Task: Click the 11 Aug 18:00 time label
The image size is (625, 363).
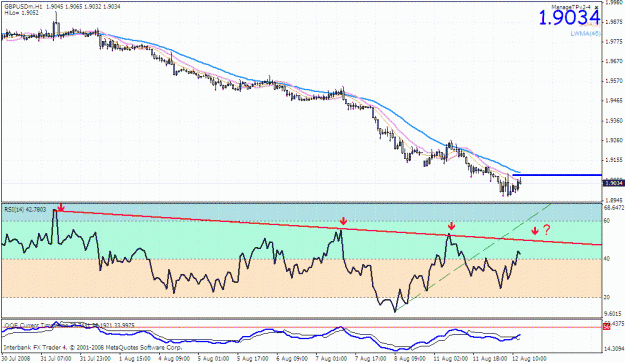Action: (490, 359)
